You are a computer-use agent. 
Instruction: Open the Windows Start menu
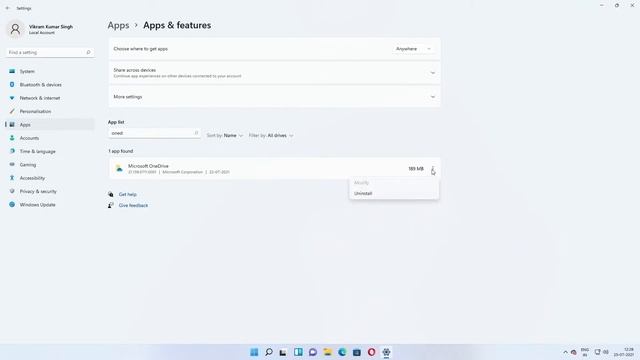(x=254, y=352)
